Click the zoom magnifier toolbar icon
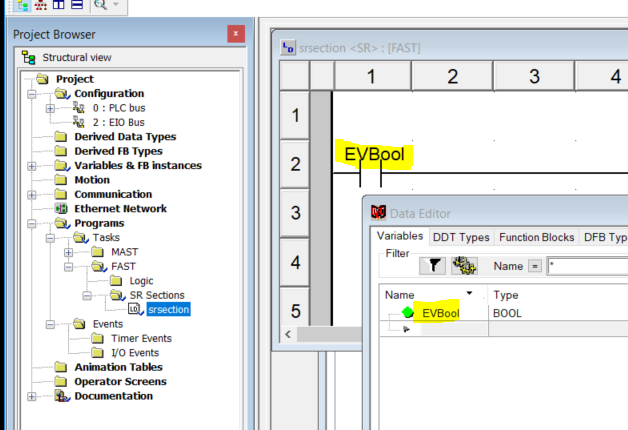The width and height of the screenshot is (628, 430). tap(101, 4)
